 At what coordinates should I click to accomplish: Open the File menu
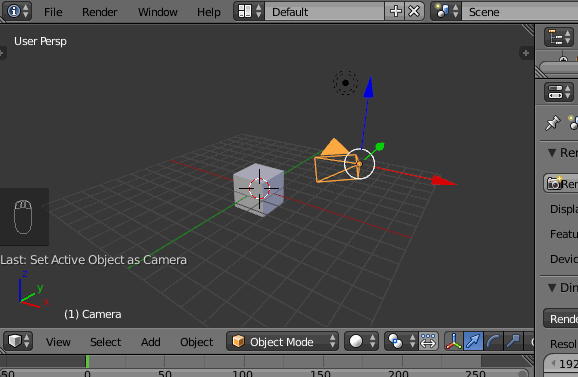pos(53,12)
